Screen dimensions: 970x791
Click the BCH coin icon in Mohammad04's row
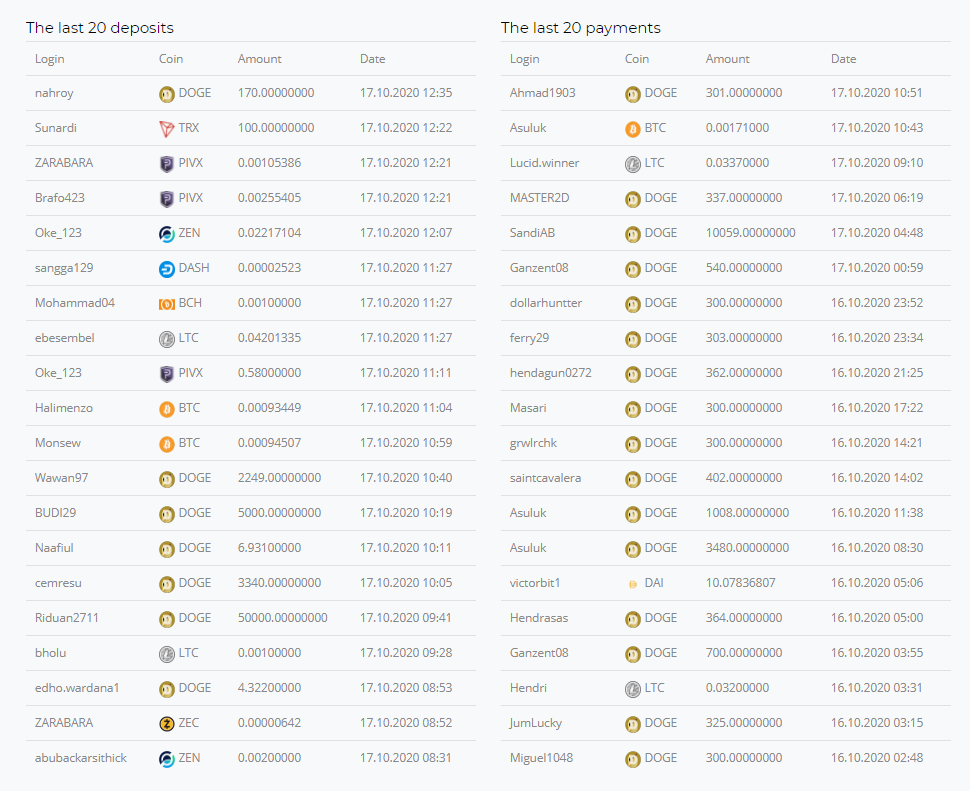[x=166, y=304]
